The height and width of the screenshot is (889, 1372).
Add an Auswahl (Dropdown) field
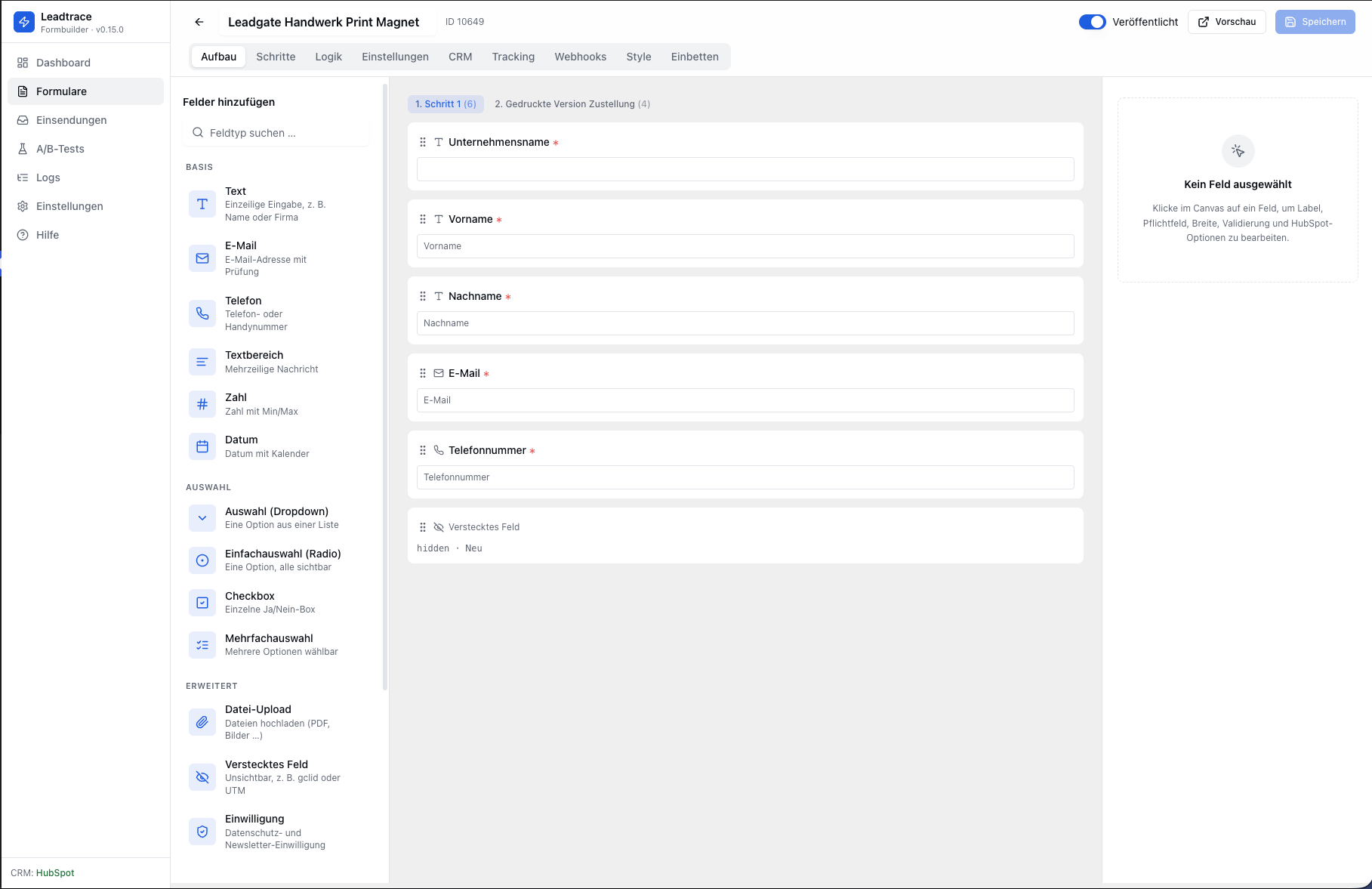click(x=277, y=518)
